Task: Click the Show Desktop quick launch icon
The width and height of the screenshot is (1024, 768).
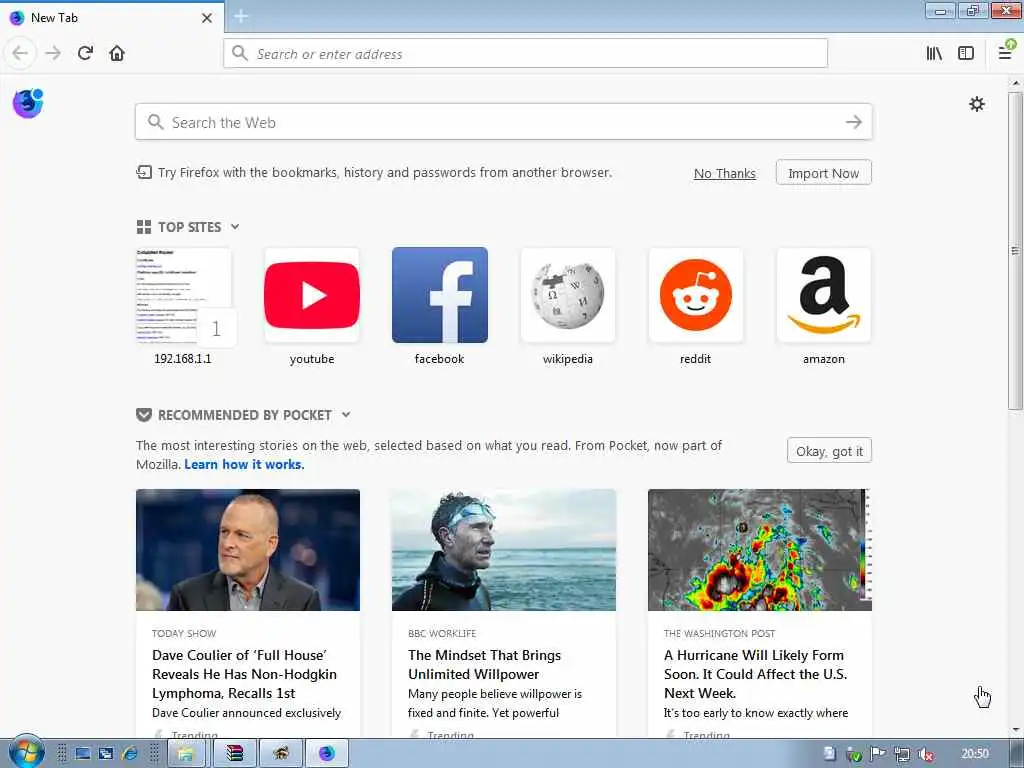Action: click(x=82, y=754)
